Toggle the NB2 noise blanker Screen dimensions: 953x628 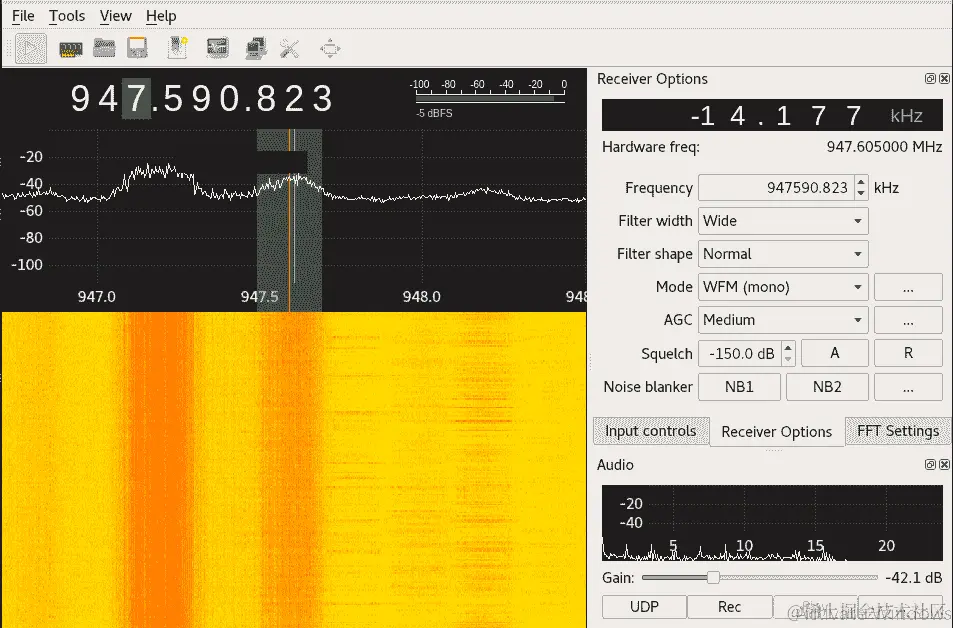coord(827,387)
